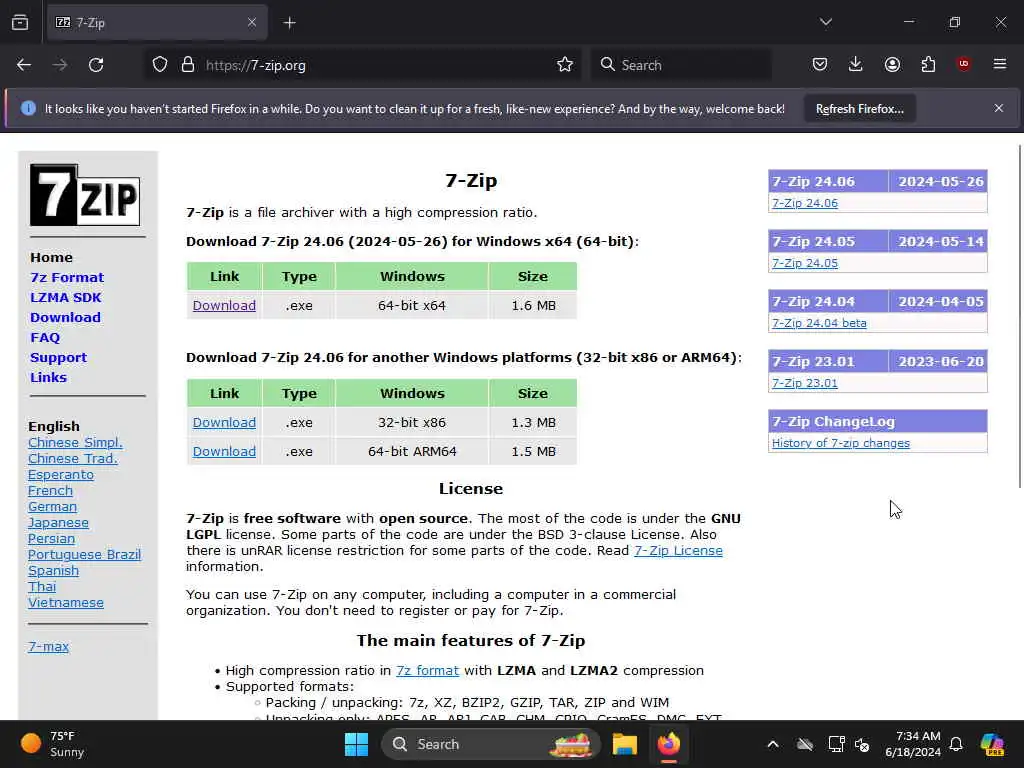Open the 7-Zip 23.01 news link
Image resolution: width=1024 pixels, height=768 pixels.
coord(805,383)
